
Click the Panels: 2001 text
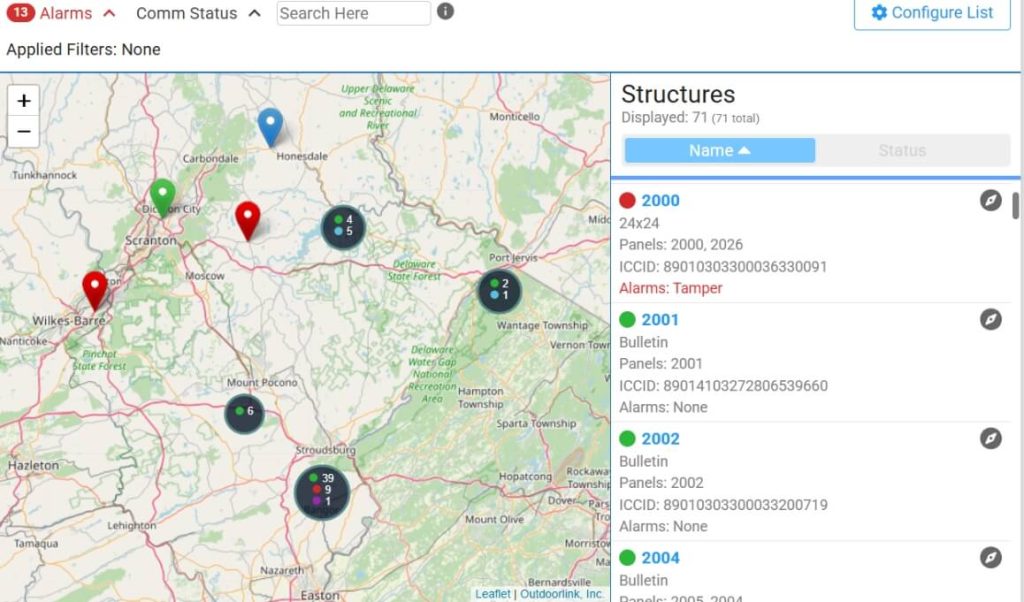[x=661, y=363]
